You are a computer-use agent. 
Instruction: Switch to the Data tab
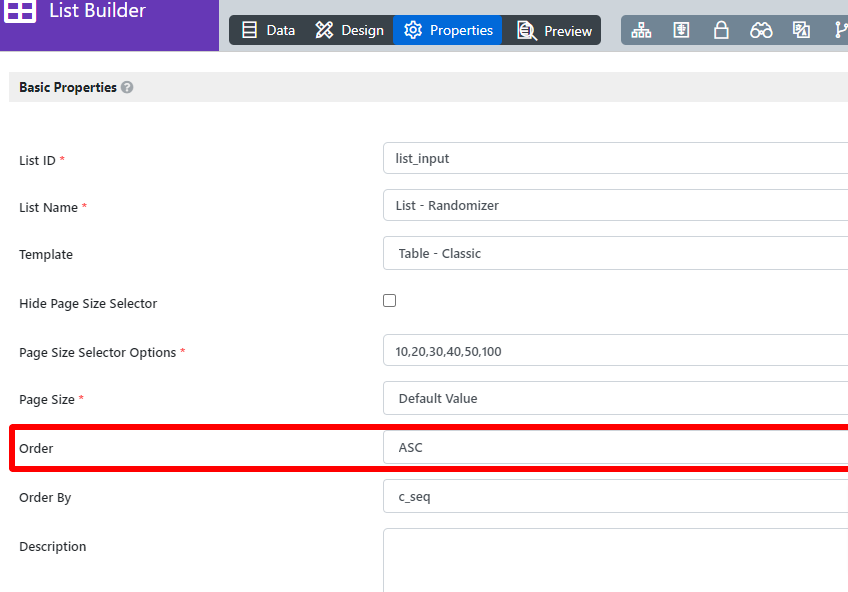(269, 30)
